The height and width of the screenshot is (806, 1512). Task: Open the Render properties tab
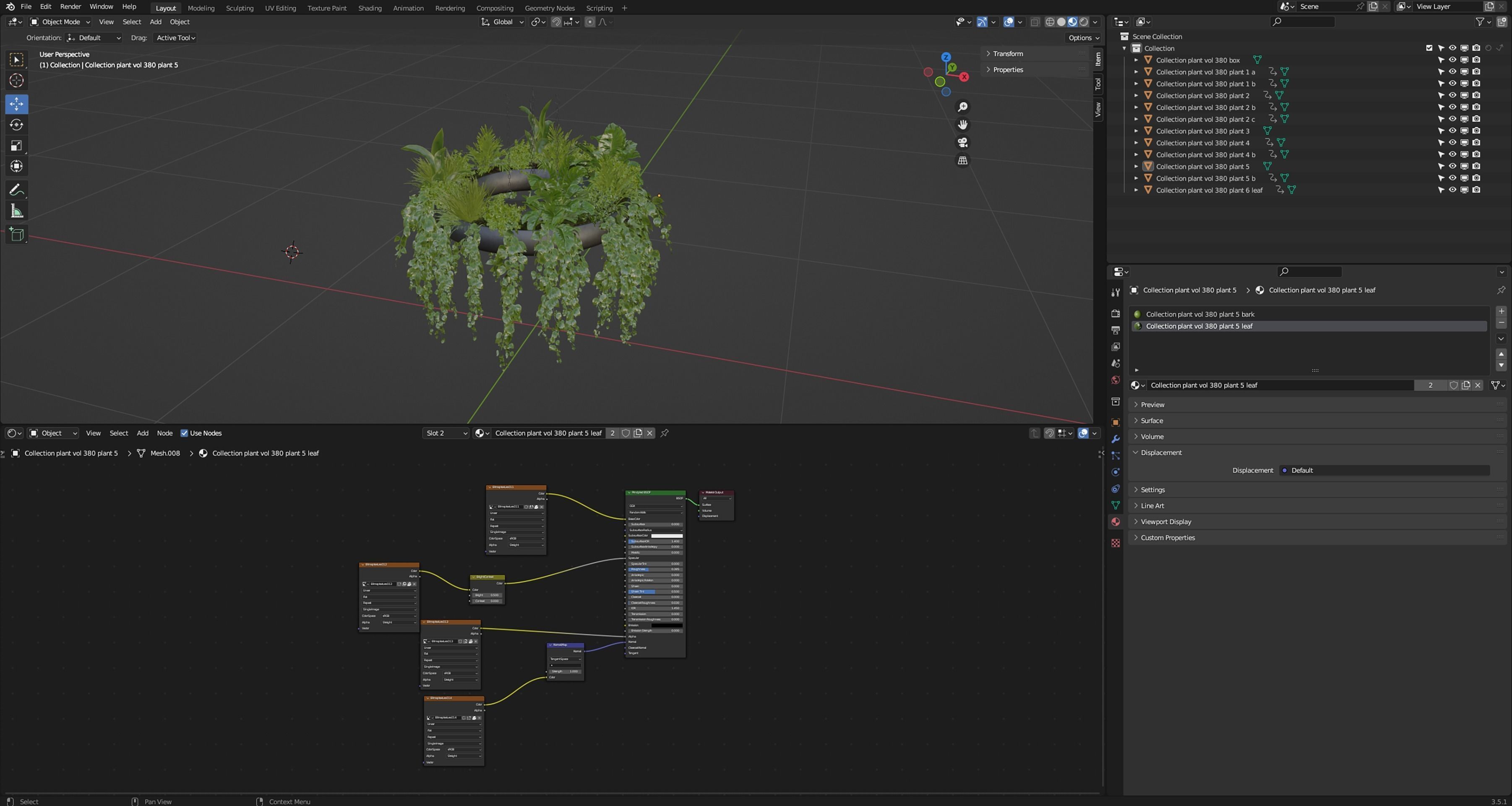1115,314
